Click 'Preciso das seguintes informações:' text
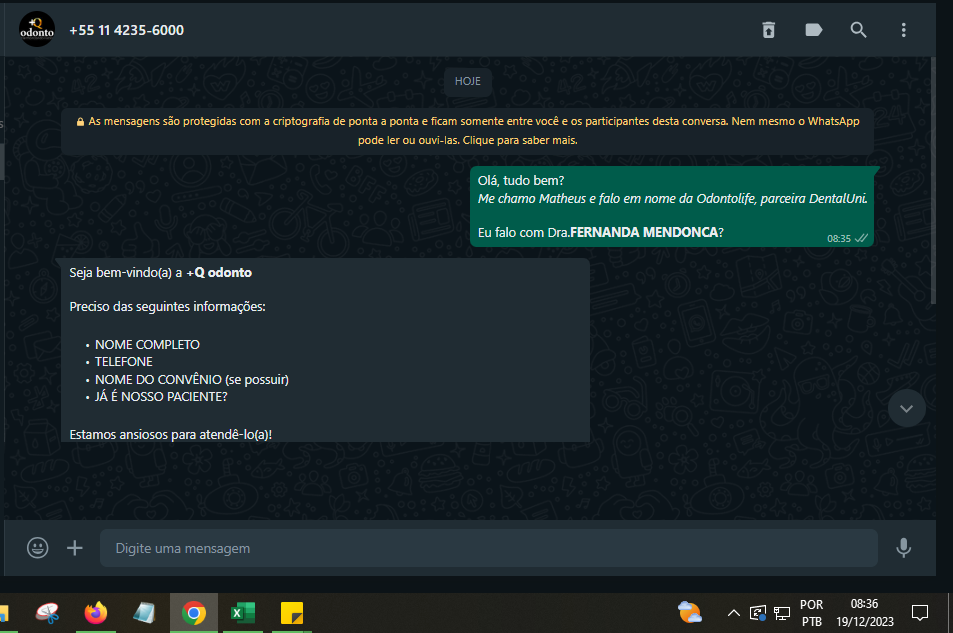The image size is (953, 633). point(167,306)
